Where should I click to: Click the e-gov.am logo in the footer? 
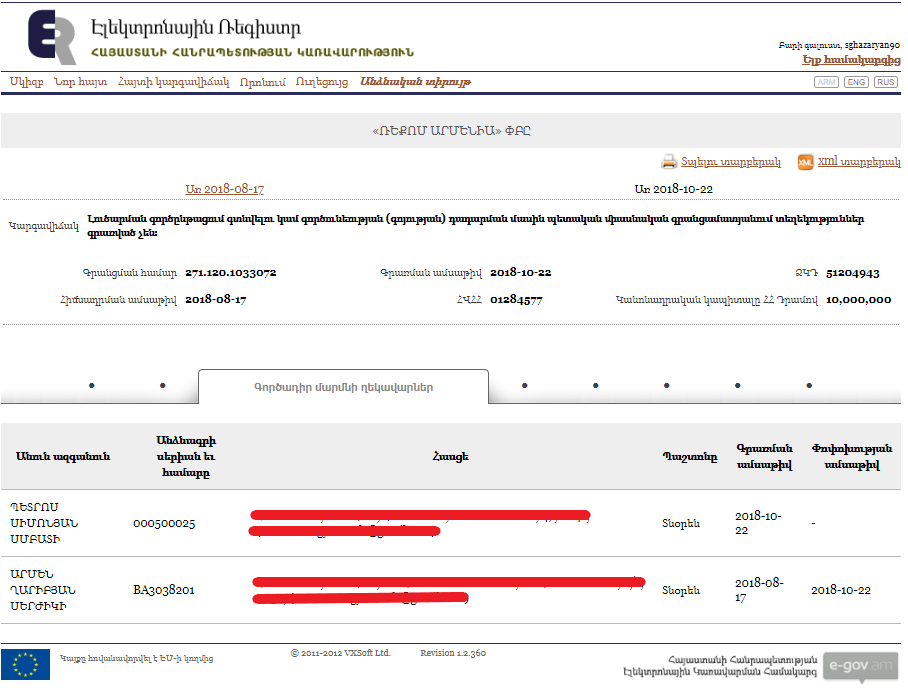(860, 665)
